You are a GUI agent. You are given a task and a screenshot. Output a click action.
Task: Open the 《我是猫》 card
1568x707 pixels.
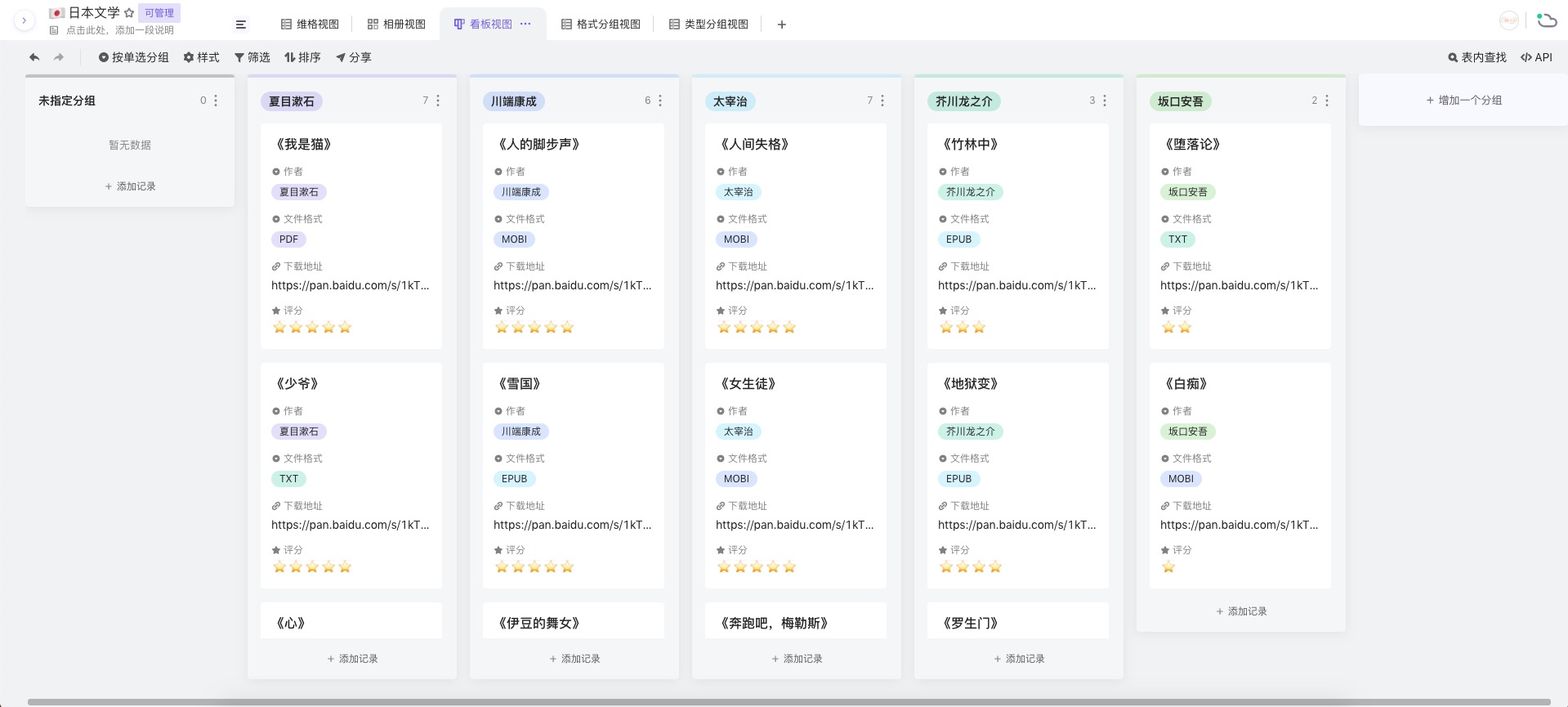pyautogui.click(x=351, y=236)
